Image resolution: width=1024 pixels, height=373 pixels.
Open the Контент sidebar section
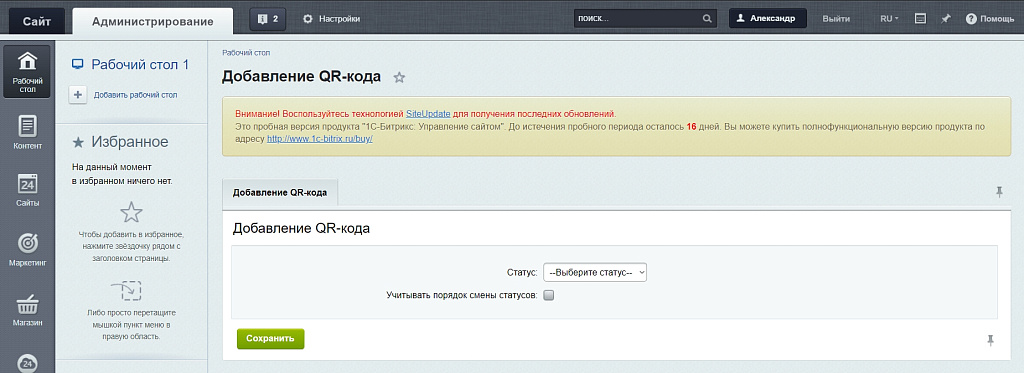(27, 132)
